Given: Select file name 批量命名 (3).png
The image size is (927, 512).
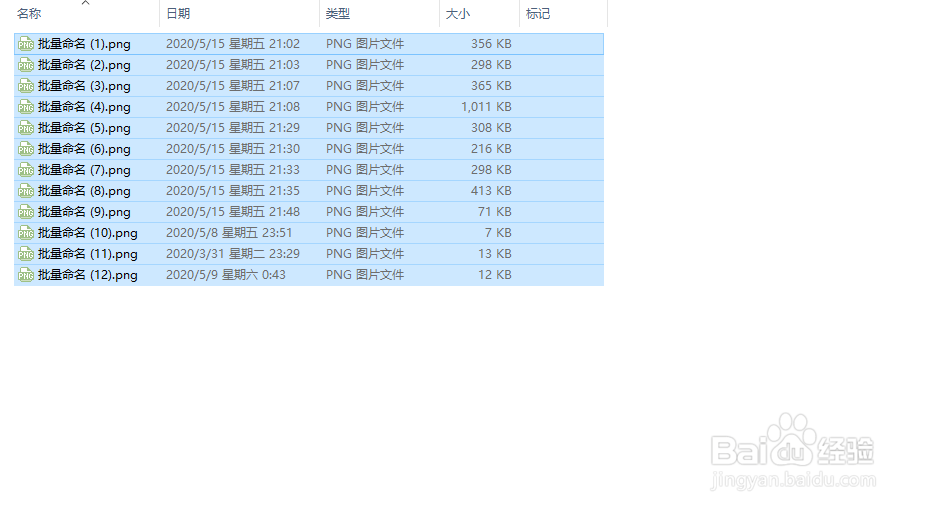Looking at the screenshot, I should (x=84, y=86).
